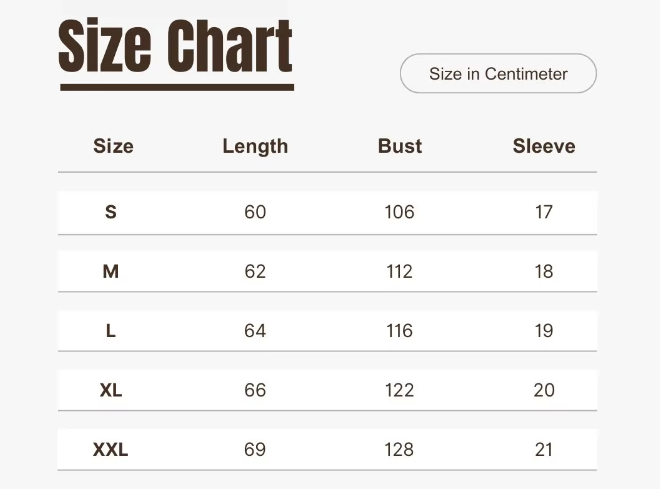The image size is (660, 489).
Task: Click the L size row label
Action: (x=111, y=331)
